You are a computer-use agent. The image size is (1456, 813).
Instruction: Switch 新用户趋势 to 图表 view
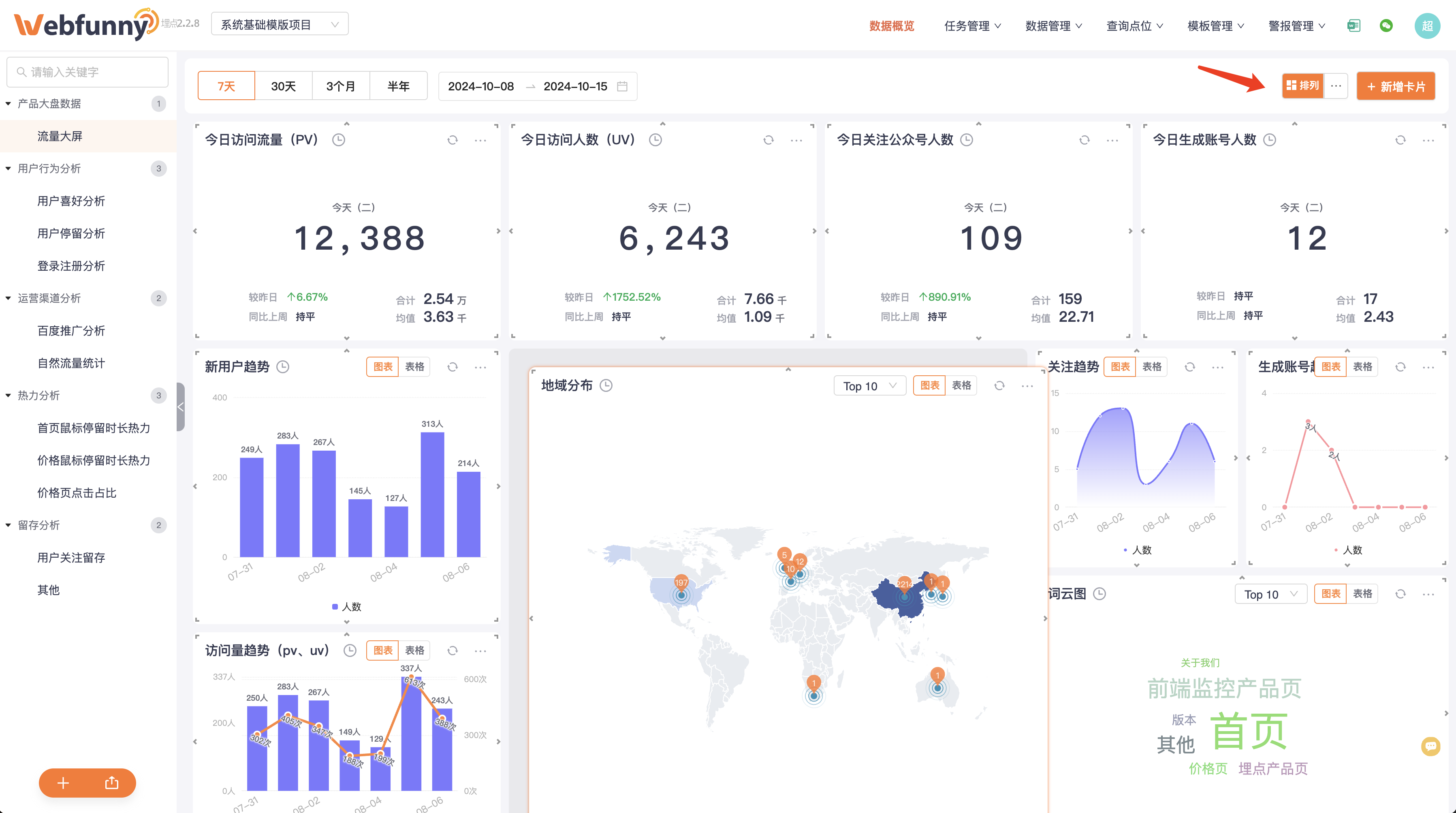(383, 367)
